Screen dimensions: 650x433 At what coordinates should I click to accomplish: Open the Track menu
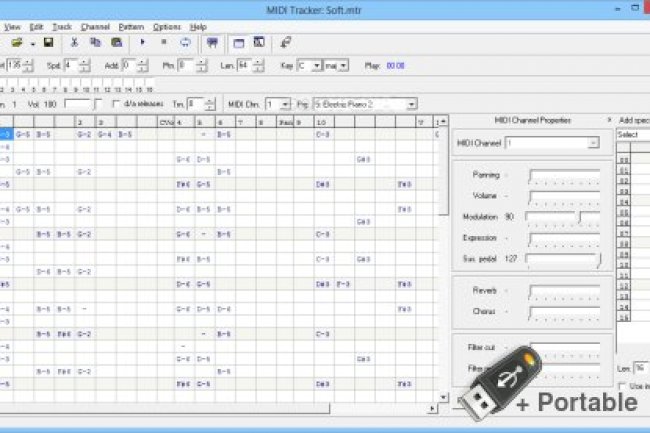62,27
